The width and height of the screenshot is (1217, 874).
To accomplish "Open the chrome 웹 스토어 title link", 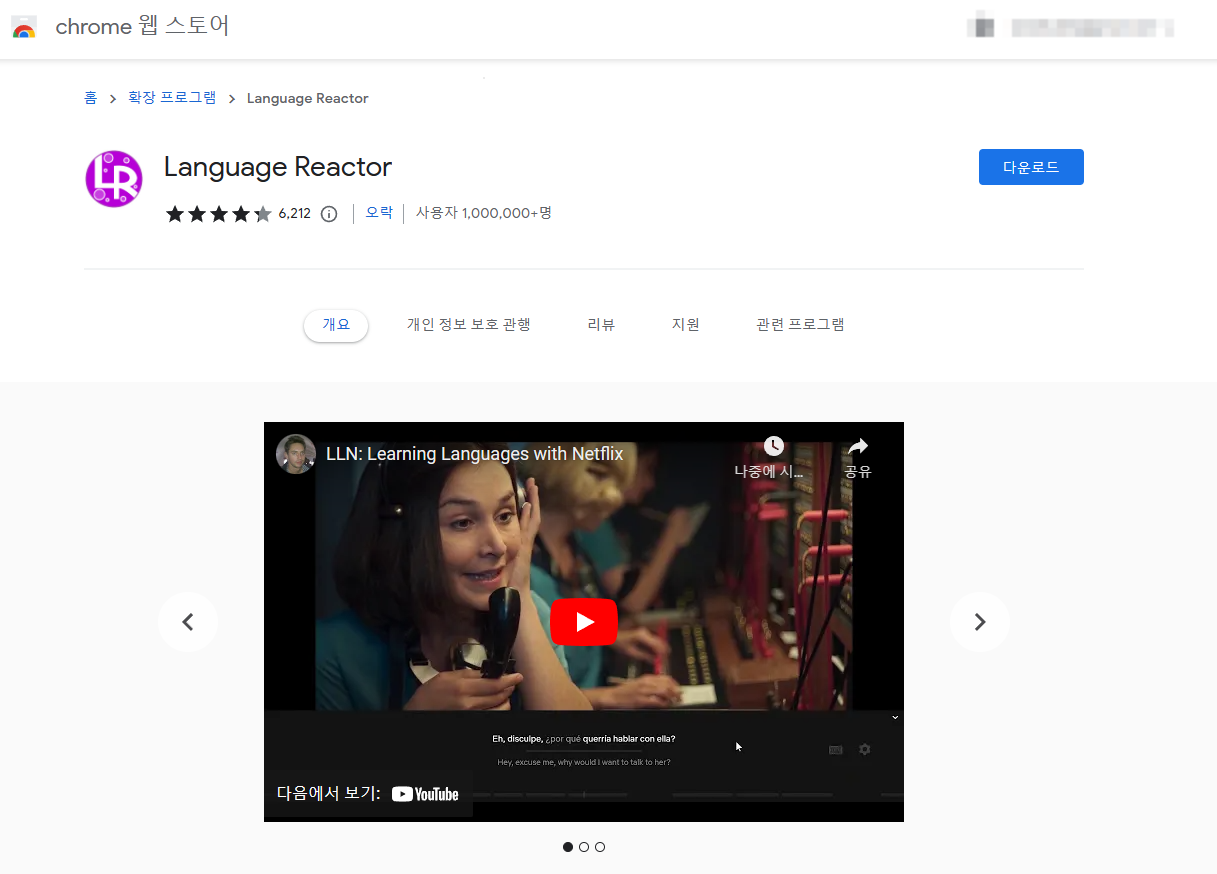I will click(142, 26).
